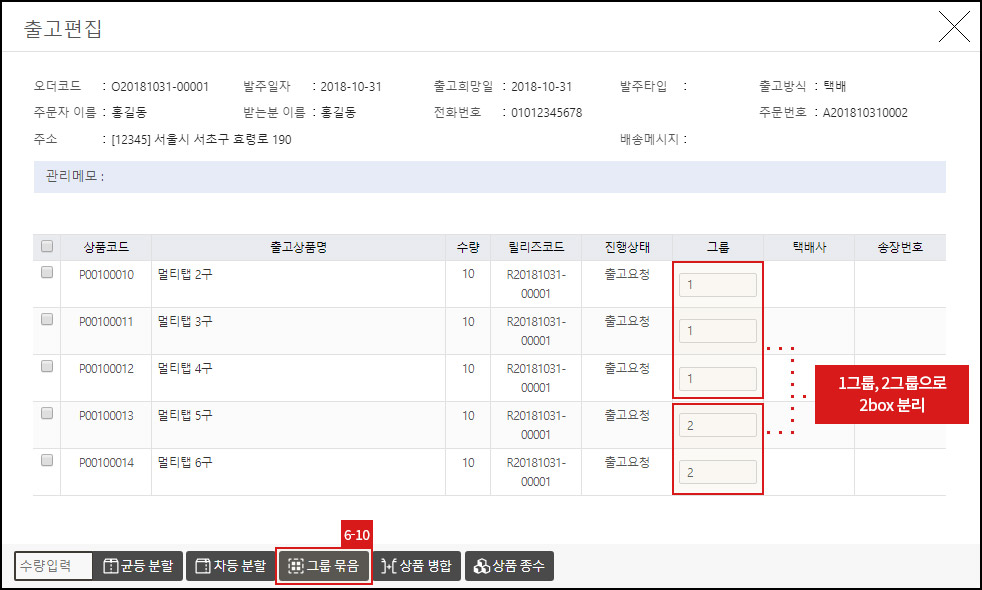Check the row checkbox for 멀티탭 6구
Image resolution: width=982 pixels, height=590 pixels.
click(45, 462)
